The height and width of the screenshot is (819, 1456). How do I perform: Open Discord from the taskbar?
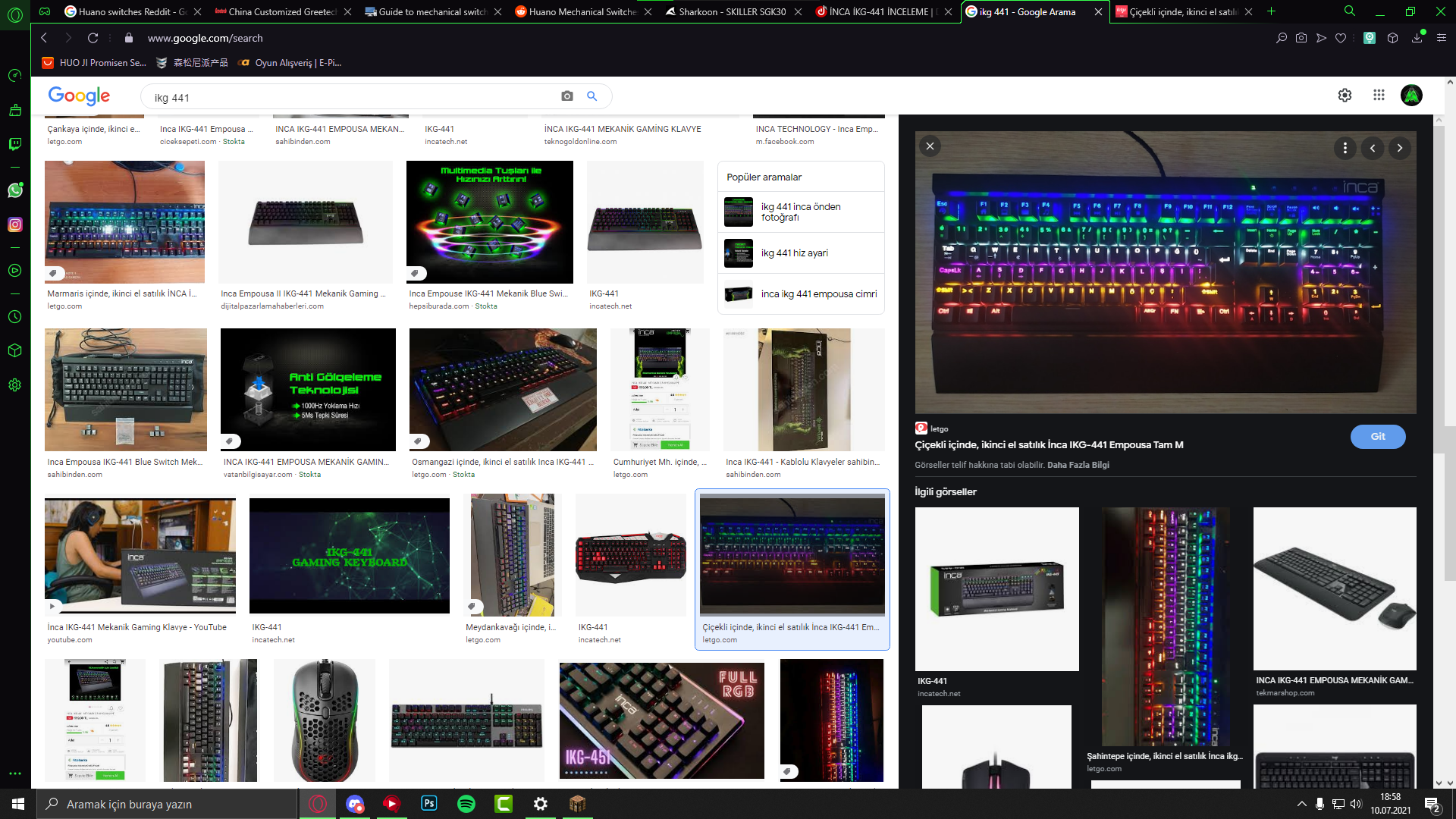[355, 804]
